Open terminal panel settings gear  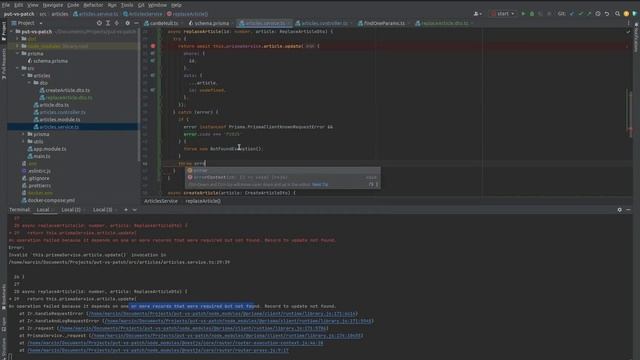(619, 210)
